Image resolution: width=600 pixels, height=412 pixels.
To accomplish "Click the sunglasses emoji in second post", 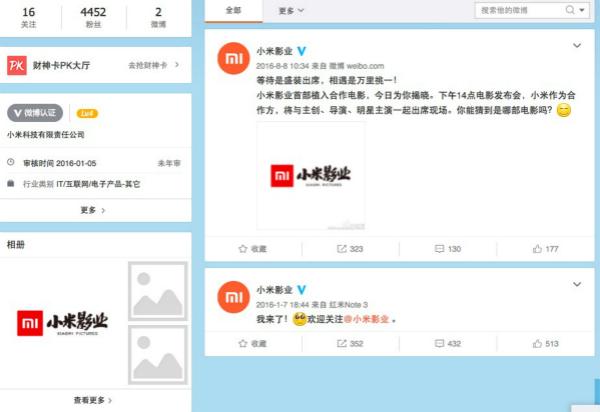I will [x=300, y=319].
